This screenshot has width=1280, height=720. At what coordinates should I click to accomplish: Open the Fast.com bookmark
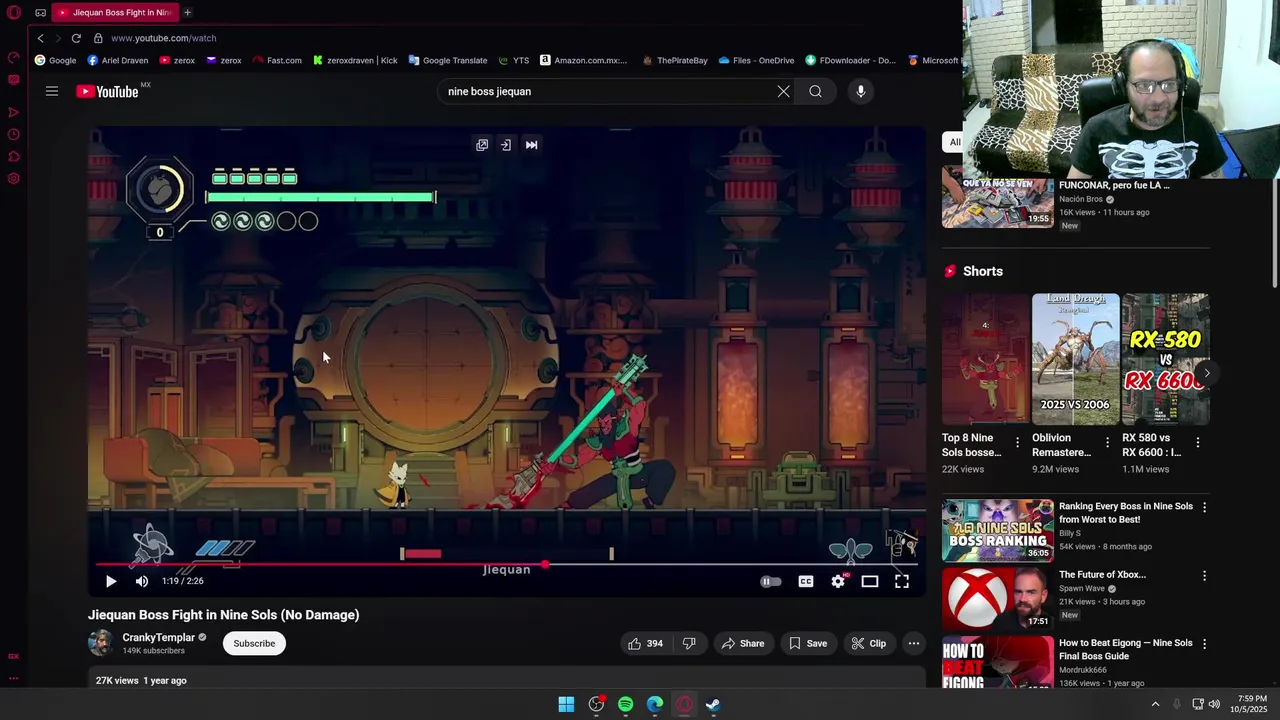coord(277,60)
